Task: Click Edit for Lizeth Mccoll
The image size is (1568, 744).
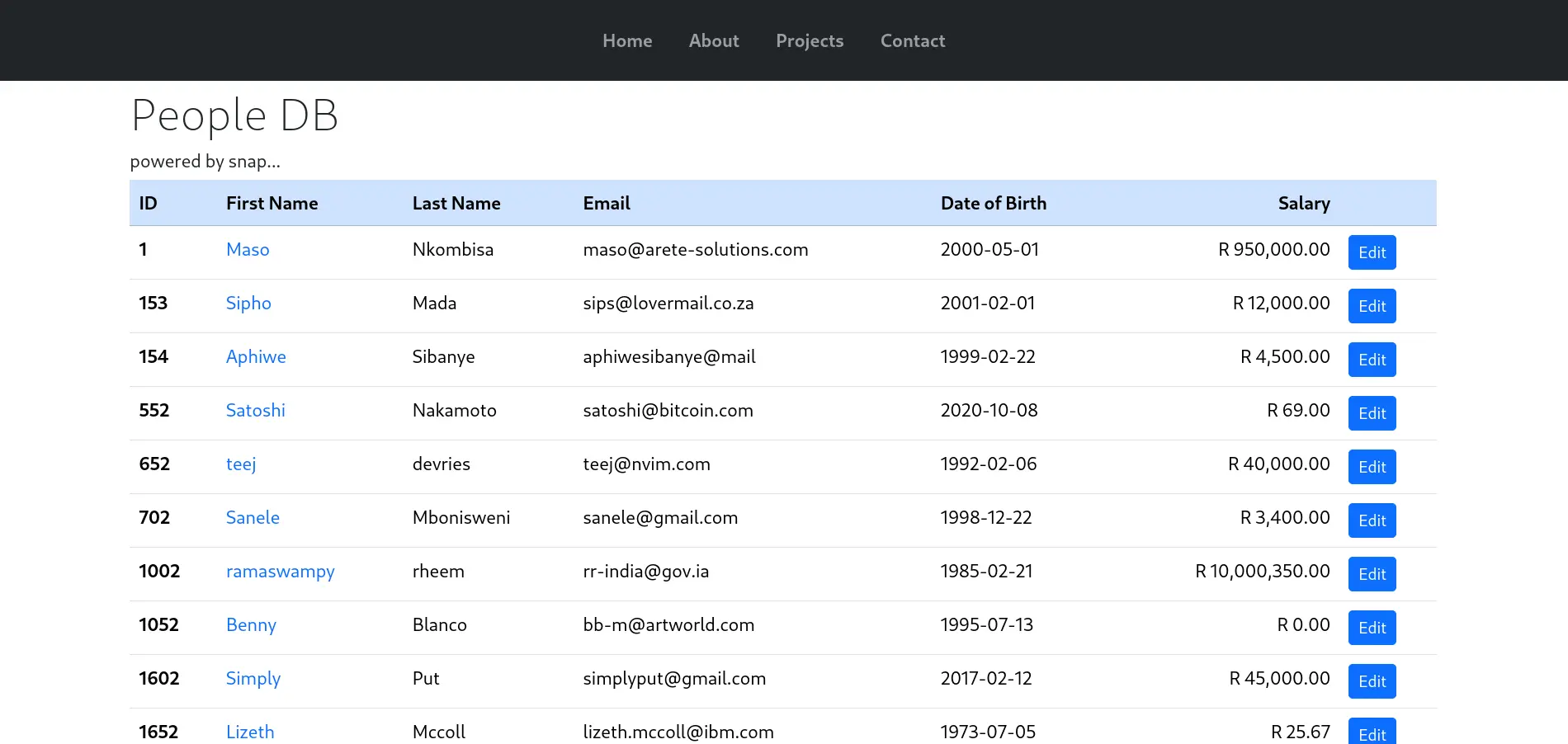Action: click(1372, 733)
